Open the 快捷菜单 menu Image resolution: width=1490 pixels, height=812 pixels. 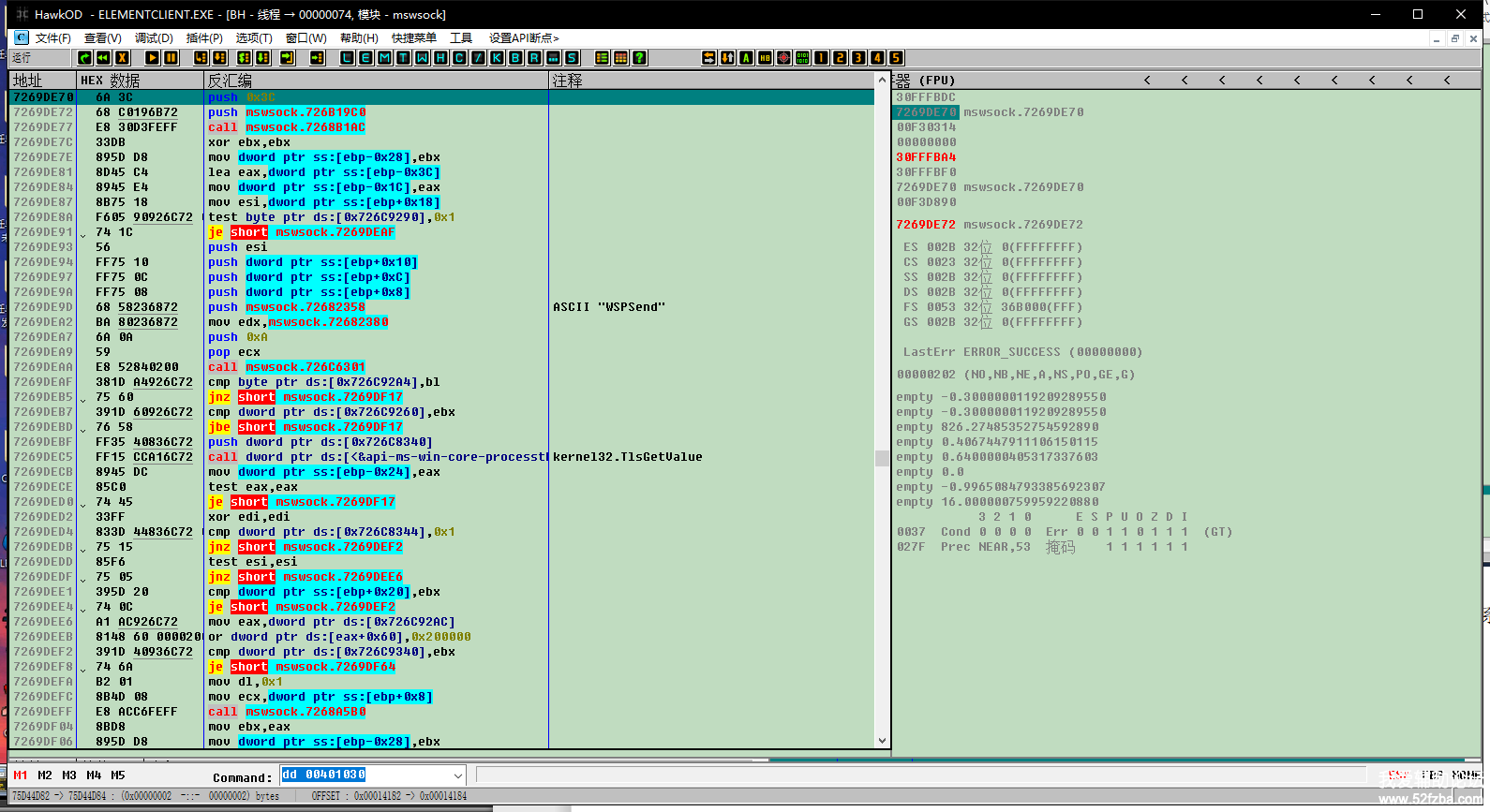414,38
